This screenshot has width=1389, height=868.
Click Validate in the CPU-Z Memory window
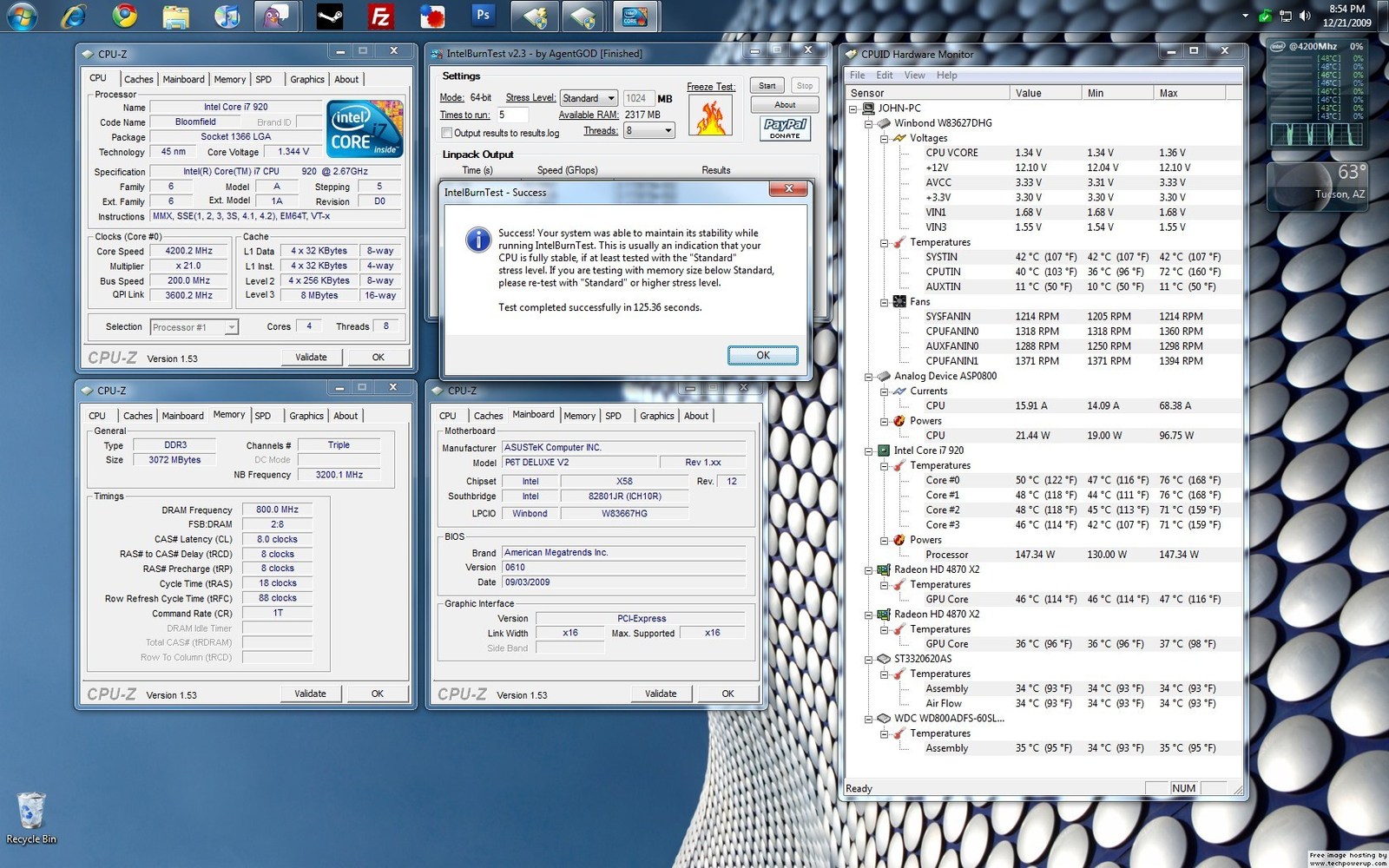pos(310,694)
